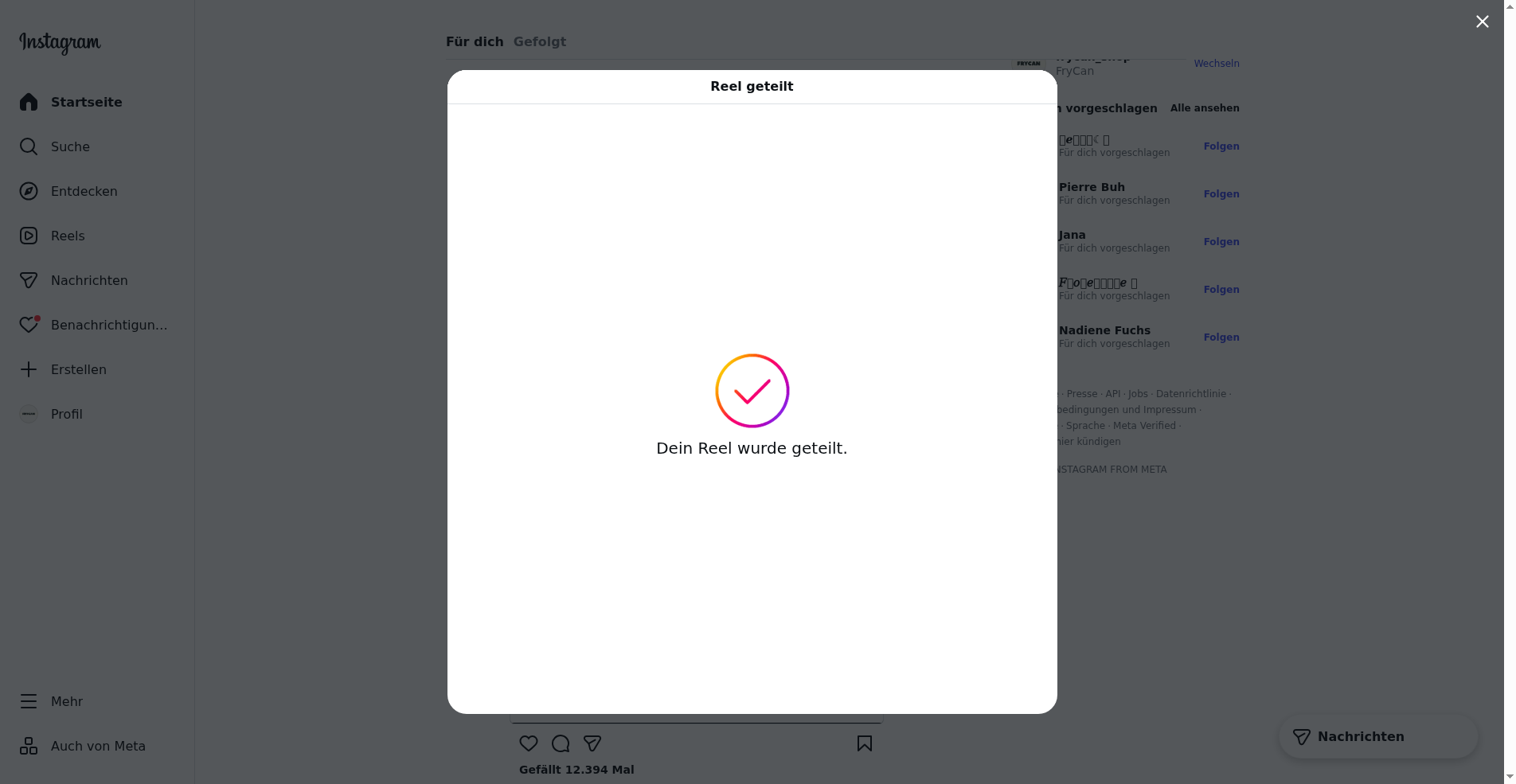Open Startseite home icon in sidebar
1516x784 pixels.
pos(29,102)
